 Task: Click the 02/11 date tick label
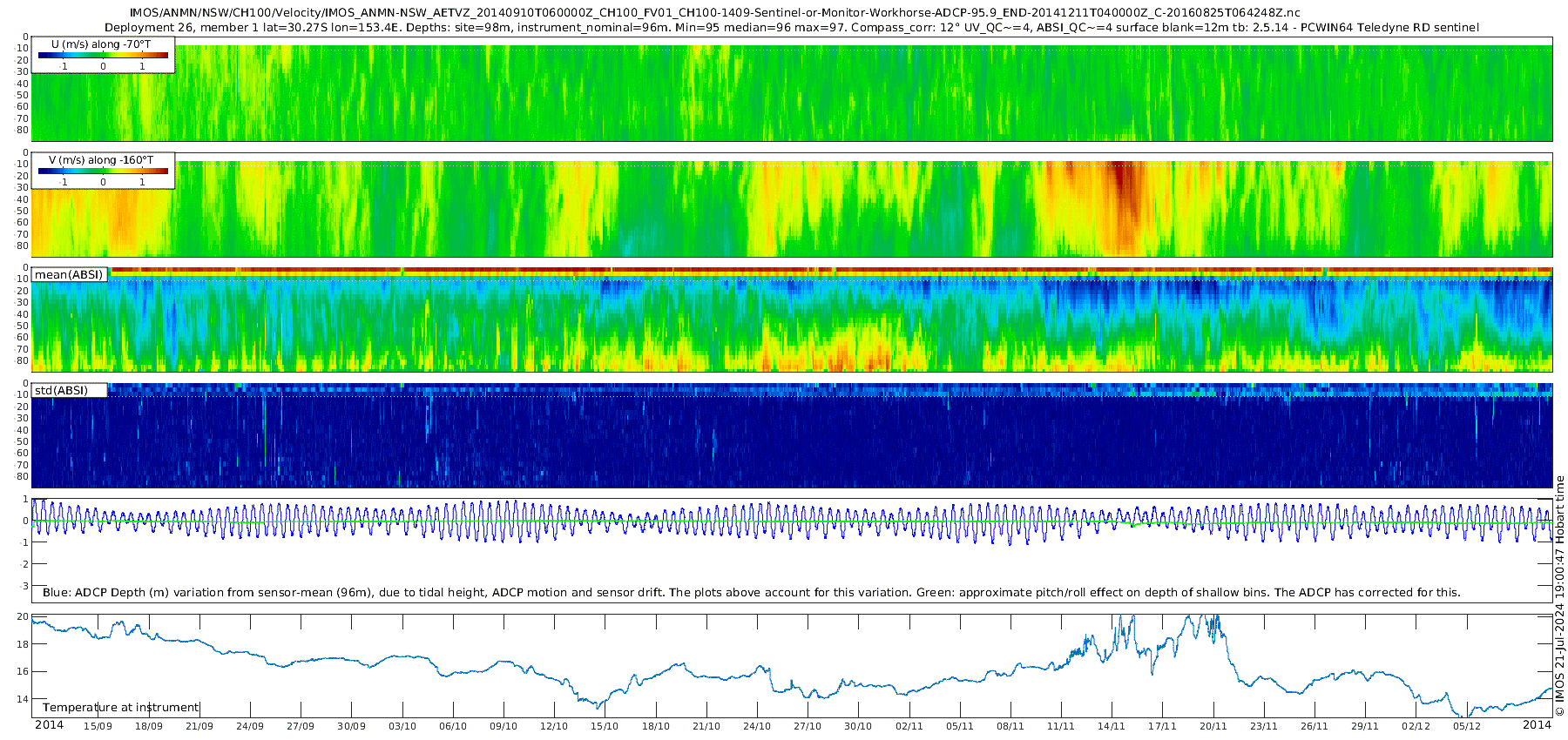click(x=909, y=726)
